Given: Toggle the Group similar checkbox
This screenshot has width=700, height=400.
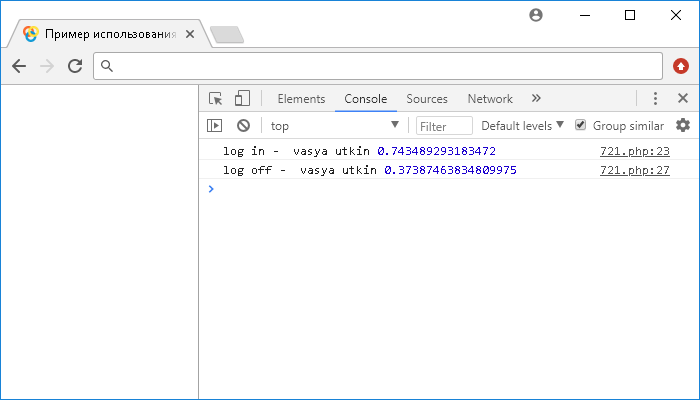Looking at the screenshot, I should [580, 125].
